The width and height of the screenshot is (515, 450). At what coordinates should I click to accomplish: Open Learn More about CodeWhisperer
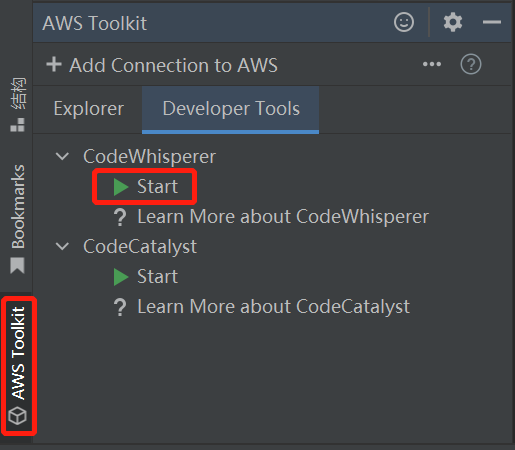click(283, 217)
